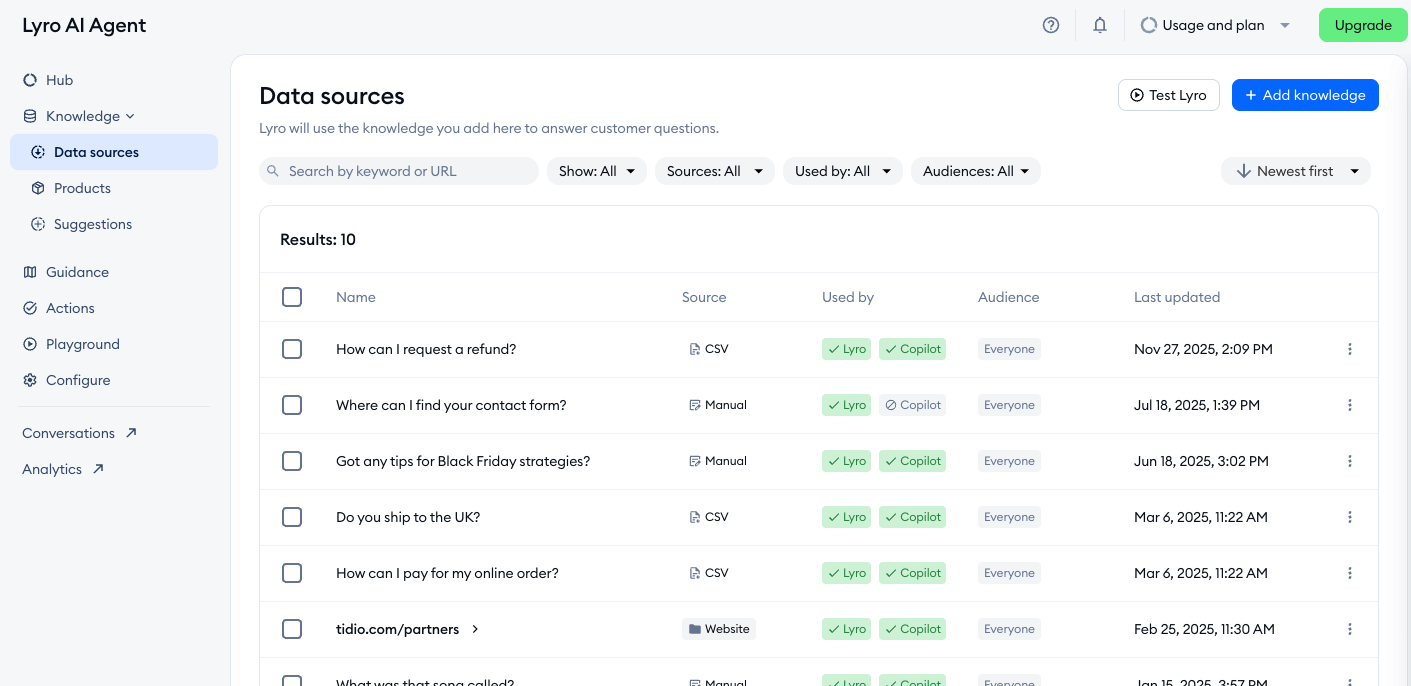Open the Suggestions section
This screenshot has height=686, width=1411.
click(x=94, y=224)
